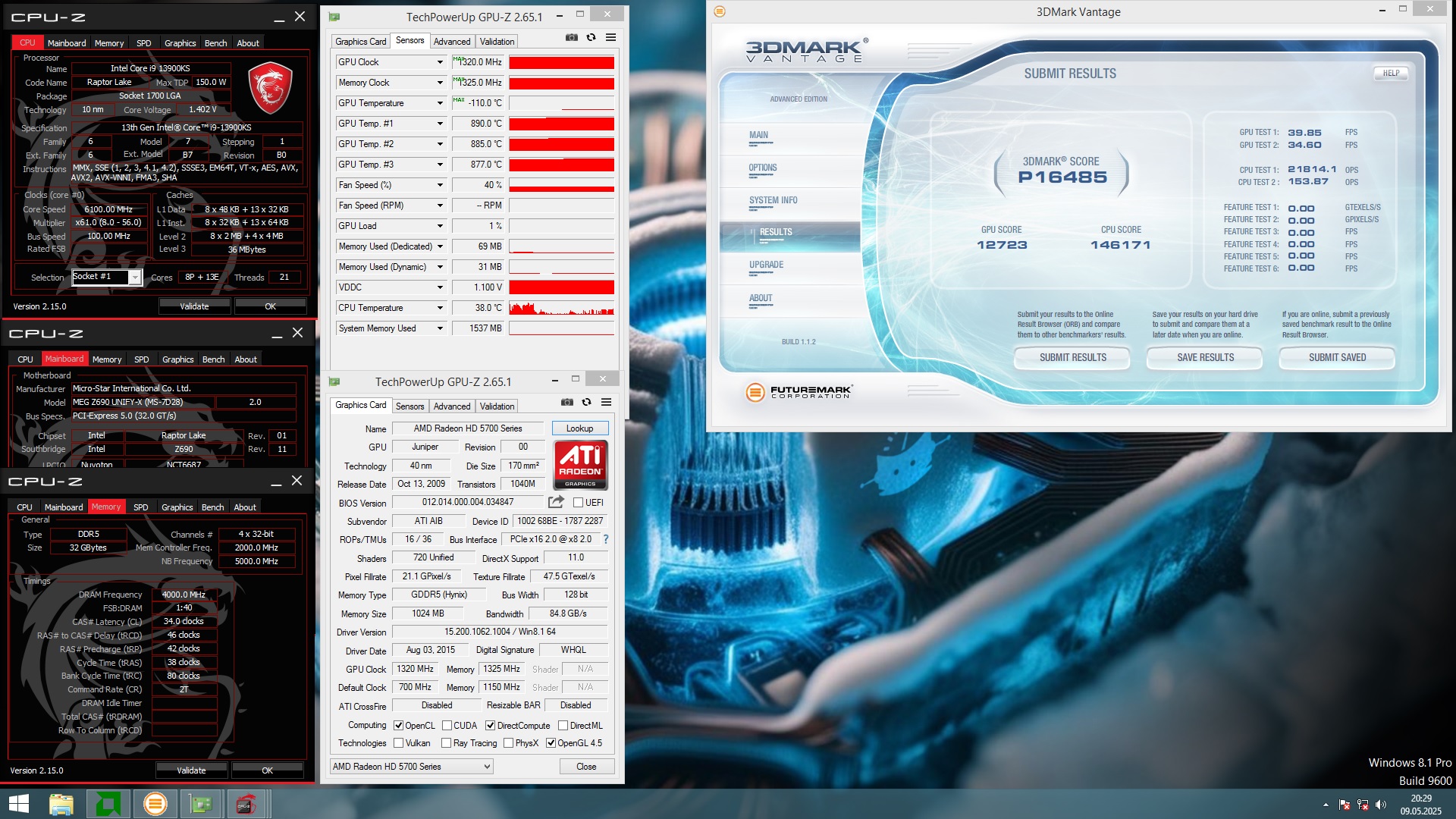Image resolution: width=1456 pixels, height=819 pixels.
Task: Click the SUBMIT RESULTS button
Action: pyautogui.click(x=1072, y=357)
